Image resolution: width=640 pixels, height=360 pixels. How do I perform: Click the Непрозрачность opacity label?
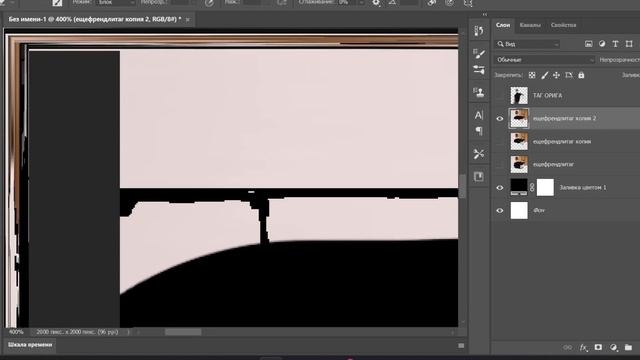(x=619, y=60)
